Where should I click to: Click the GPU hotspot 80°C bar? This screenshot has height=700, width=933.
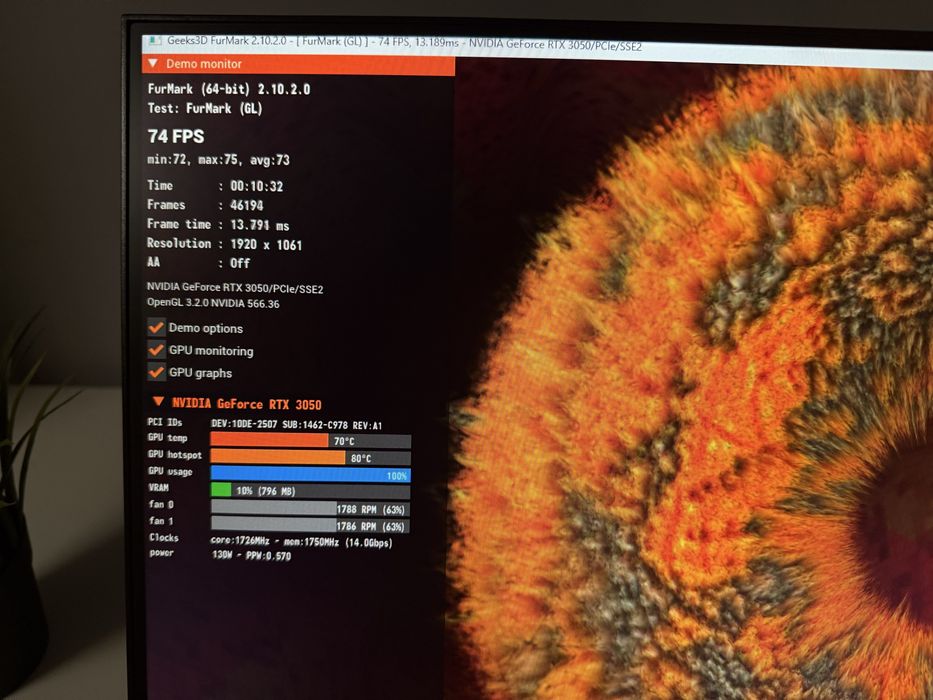310,457
